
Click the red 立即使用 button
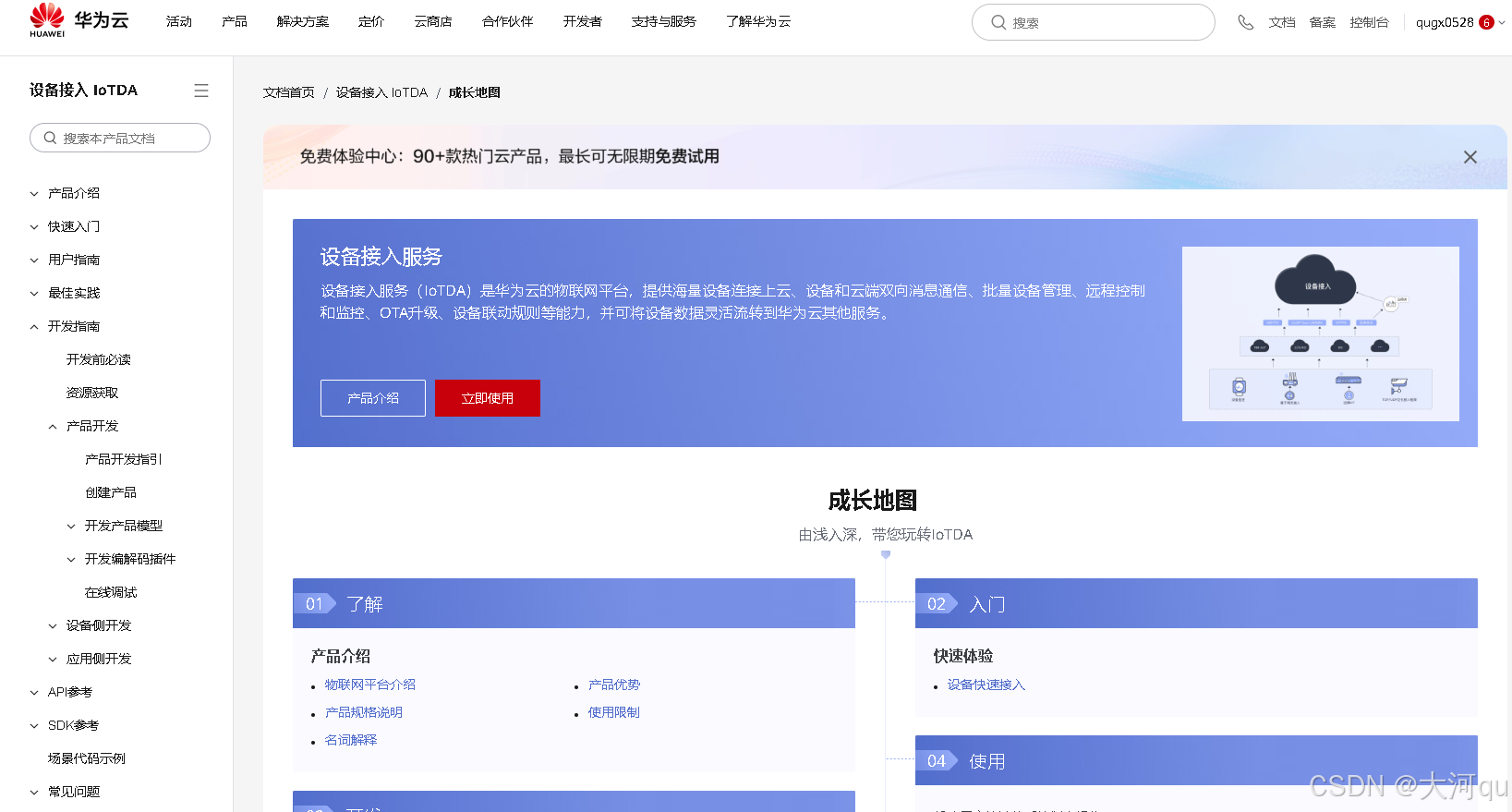tap(488, 398)
